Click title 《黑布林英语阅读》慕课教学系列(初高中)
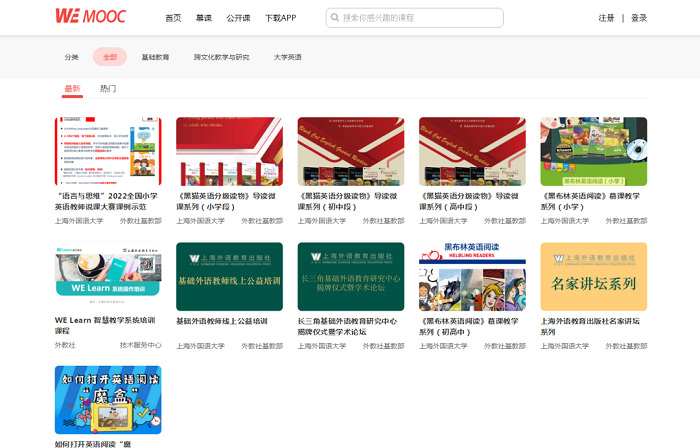This screenshot has width=700, height=448. 469,326
